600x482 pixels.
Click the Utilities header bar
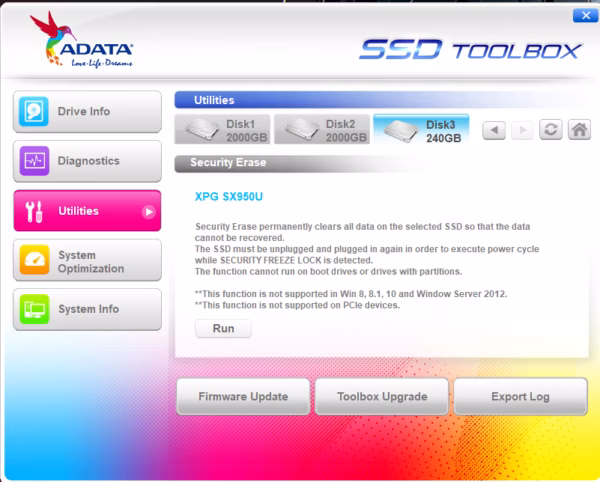point(381,100)
